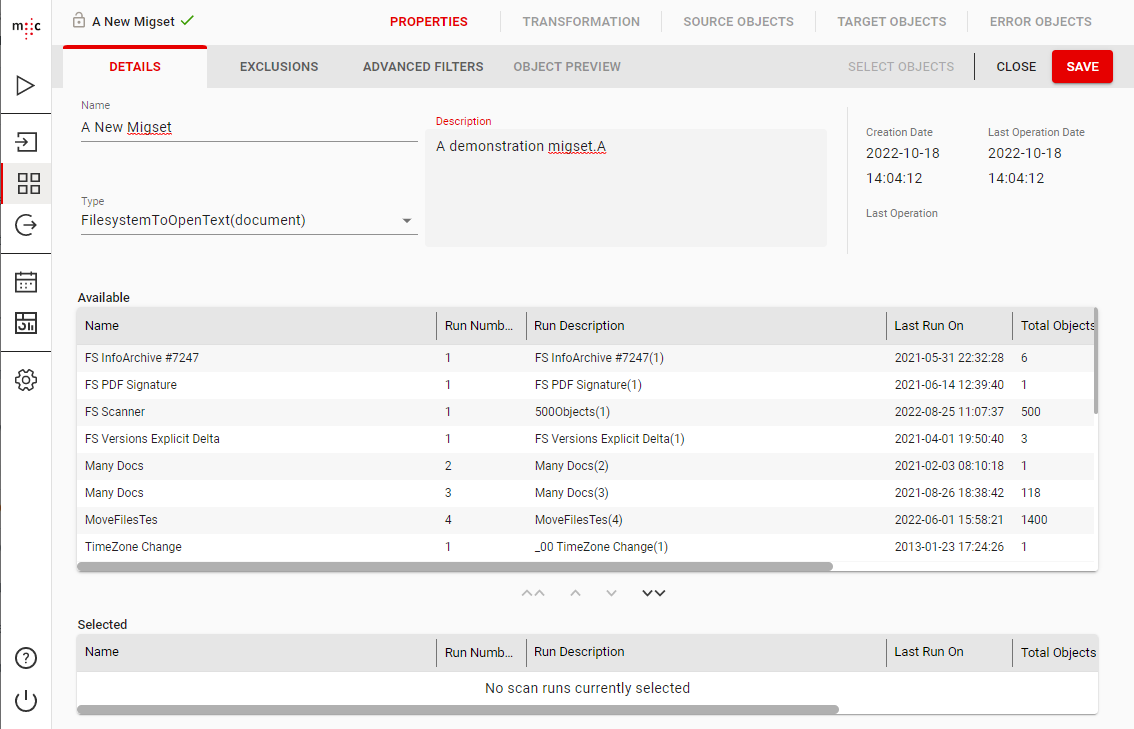Viewport: 1134px width, 729px height.
Task: Open the settings gear icon
Action: click(26, 380)
